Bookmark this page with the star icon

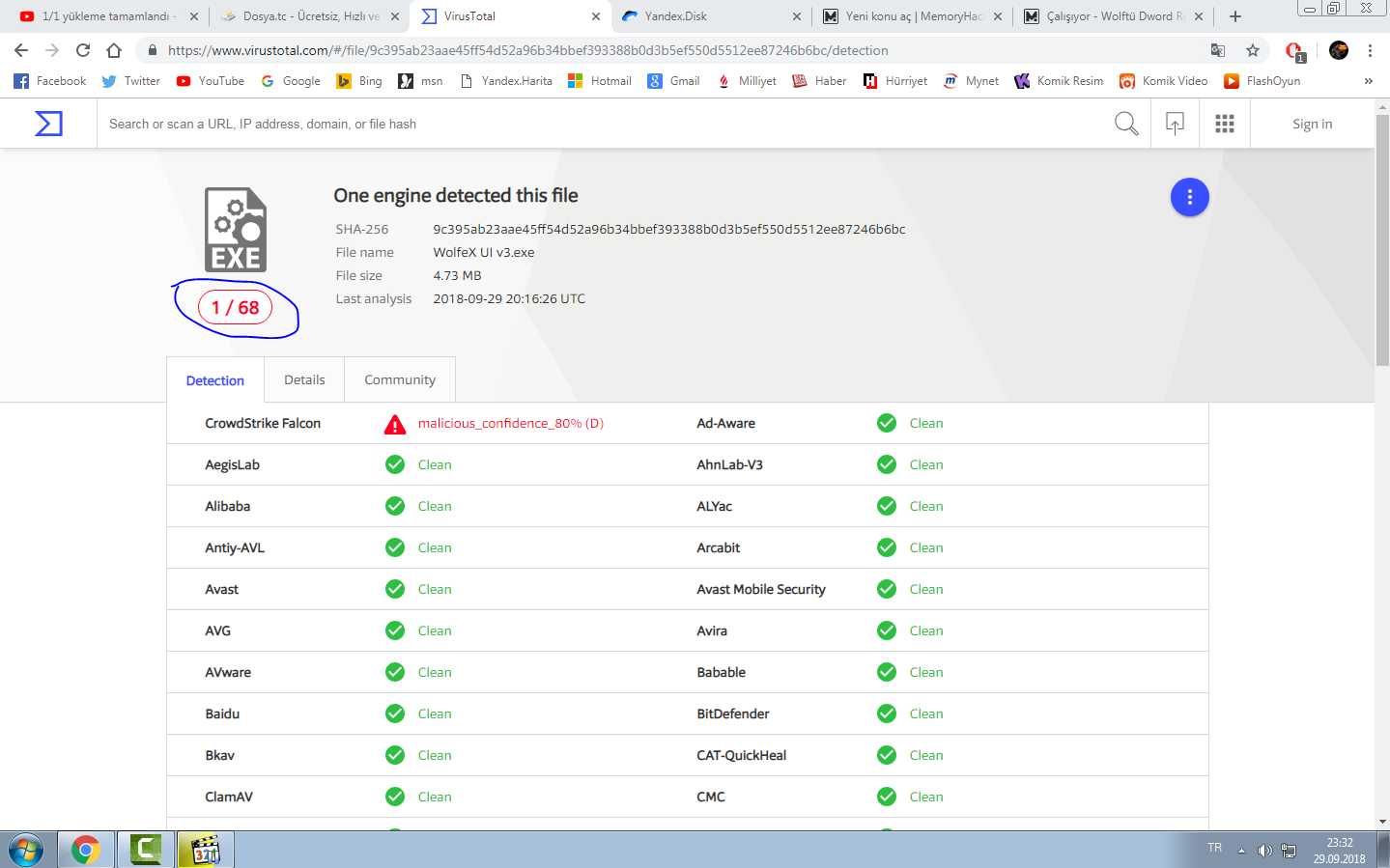pyautogui.click(x=1253, y=50)
